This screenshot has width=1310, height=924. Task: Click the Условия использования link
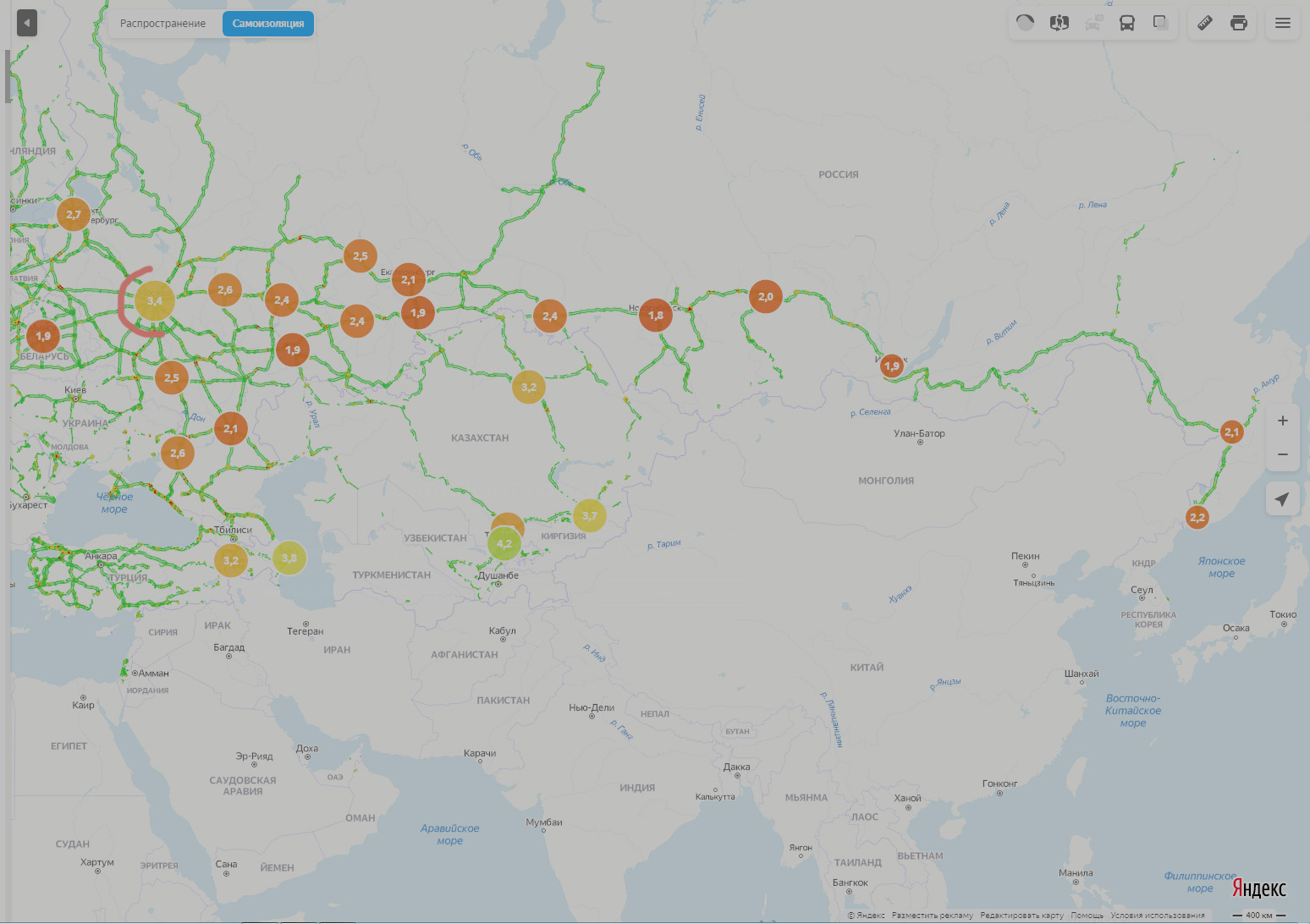coord(1157,916)
